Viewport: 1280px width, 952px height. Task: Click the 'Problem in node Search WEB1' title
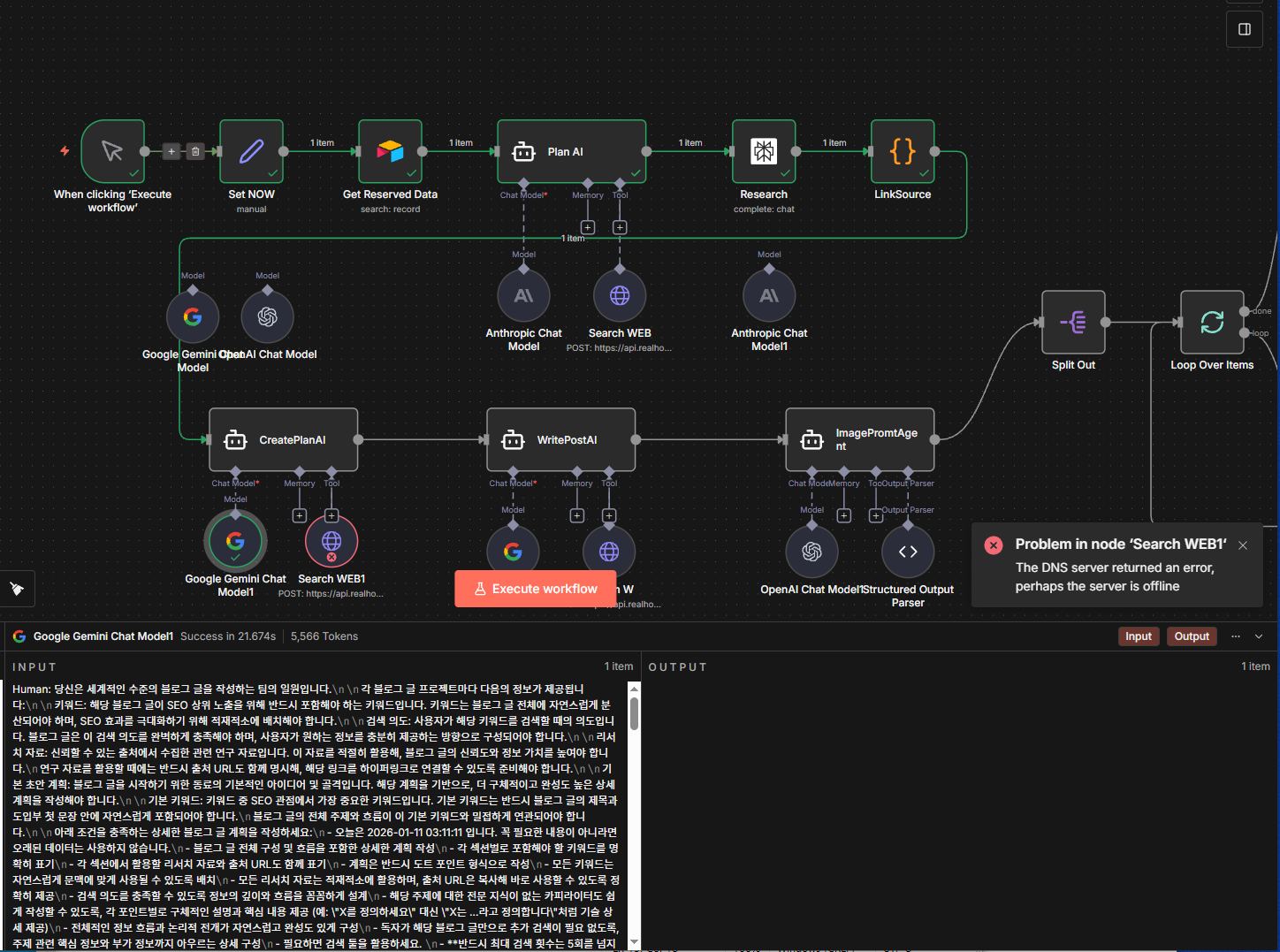1121,545
